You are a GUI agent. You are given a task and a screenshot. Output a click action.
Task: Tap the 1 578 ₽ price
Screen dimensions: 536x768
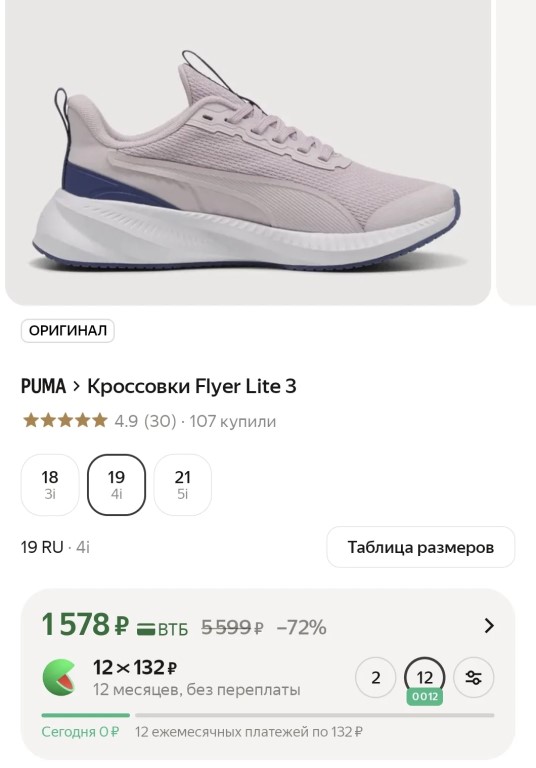[85, 625]
